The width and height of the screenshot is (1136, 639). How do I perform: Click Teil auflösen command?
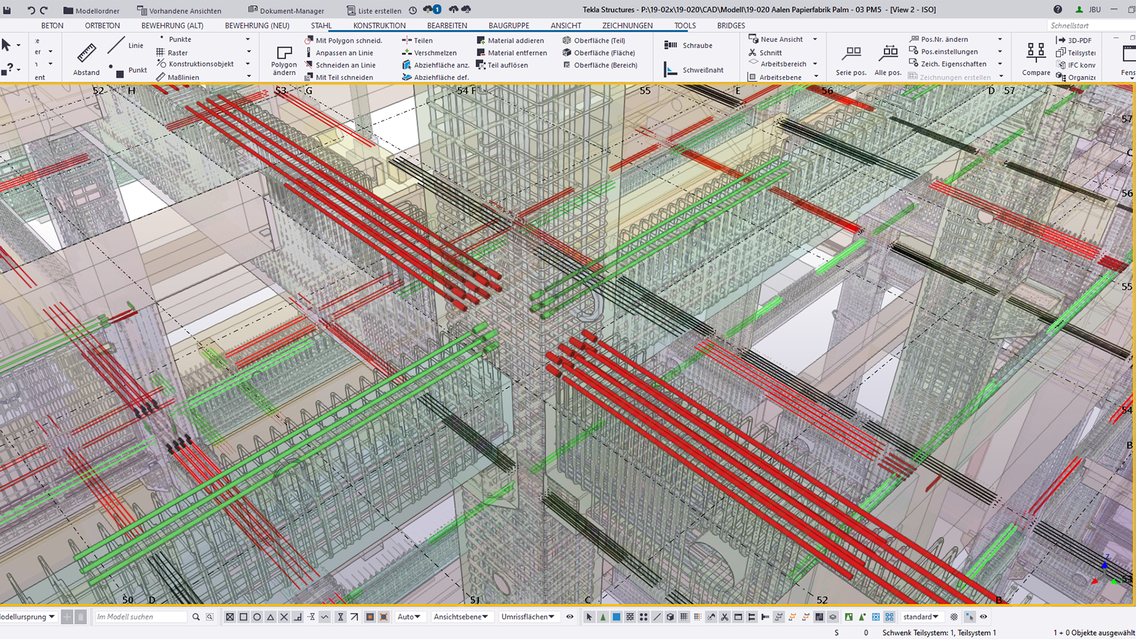tap(502, 65)
